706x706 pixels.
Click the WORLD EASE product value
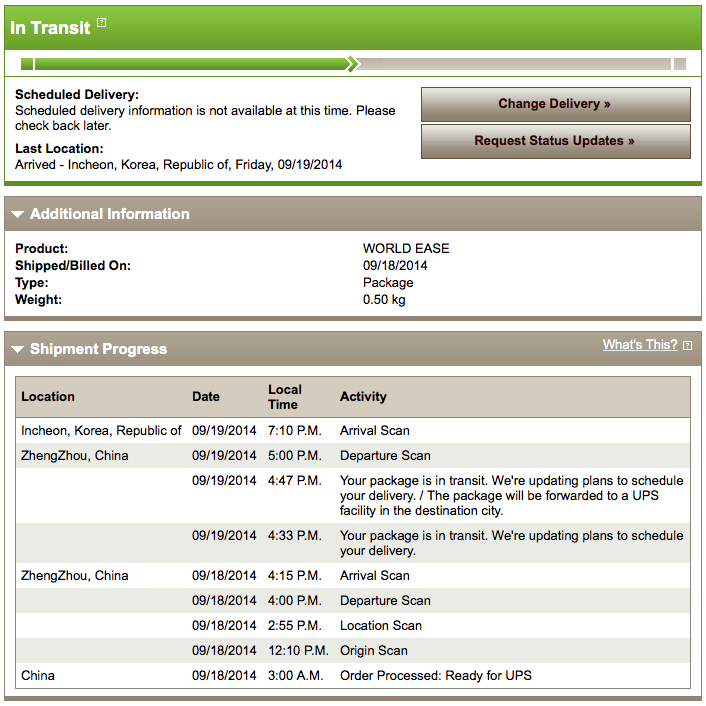click(406, 249)
